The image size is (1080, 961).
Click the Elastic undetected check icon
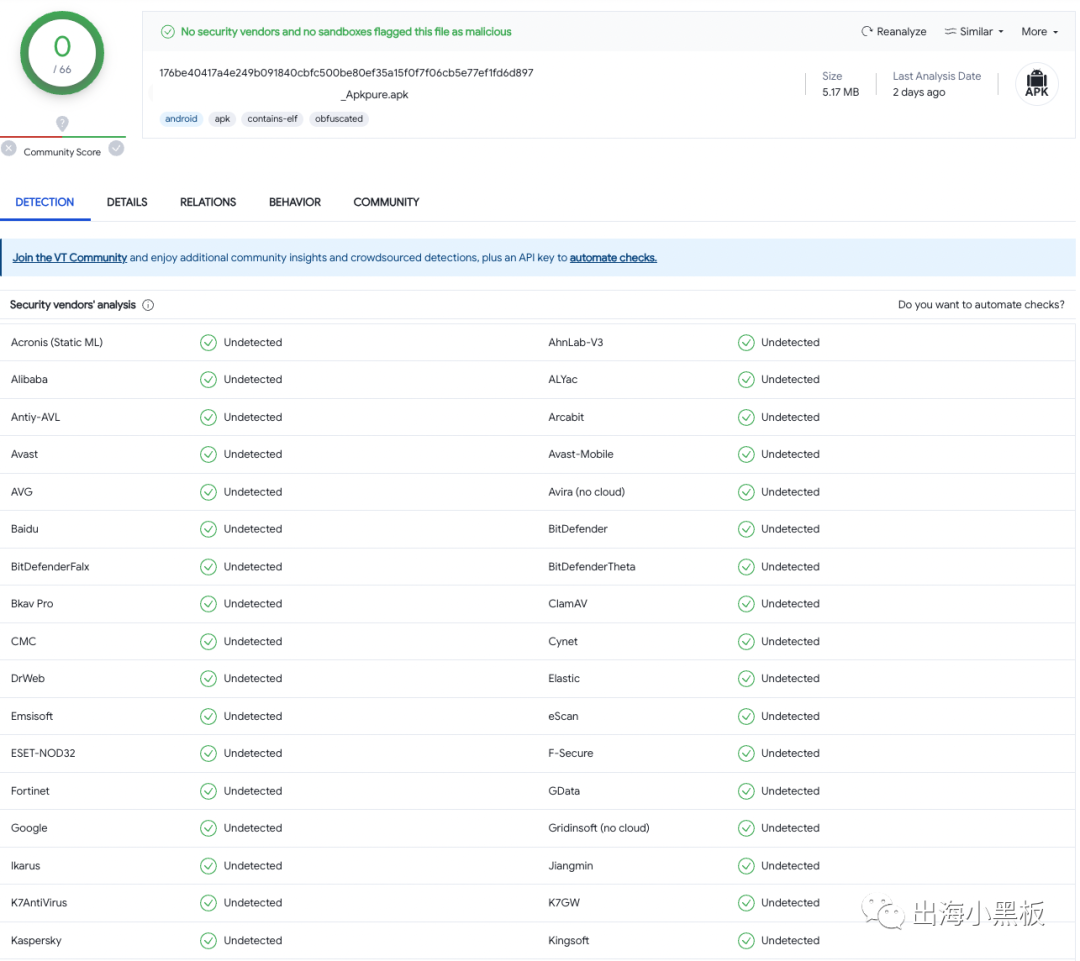[746, 679]
